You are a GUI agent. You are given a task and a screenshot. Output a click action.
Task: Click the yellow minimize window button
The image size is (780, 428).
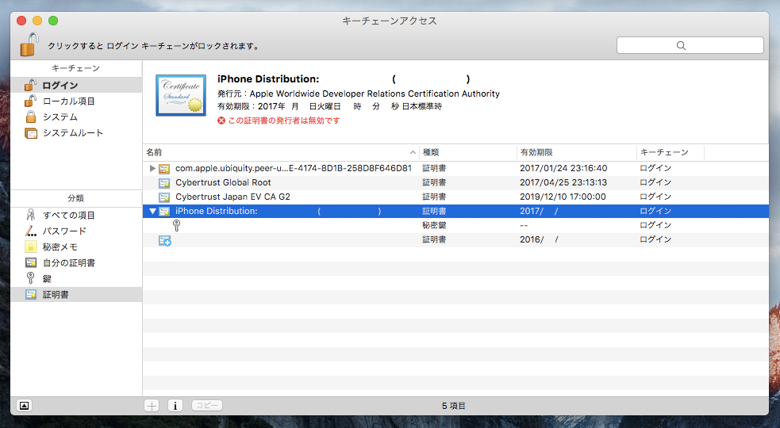(37, 20)
